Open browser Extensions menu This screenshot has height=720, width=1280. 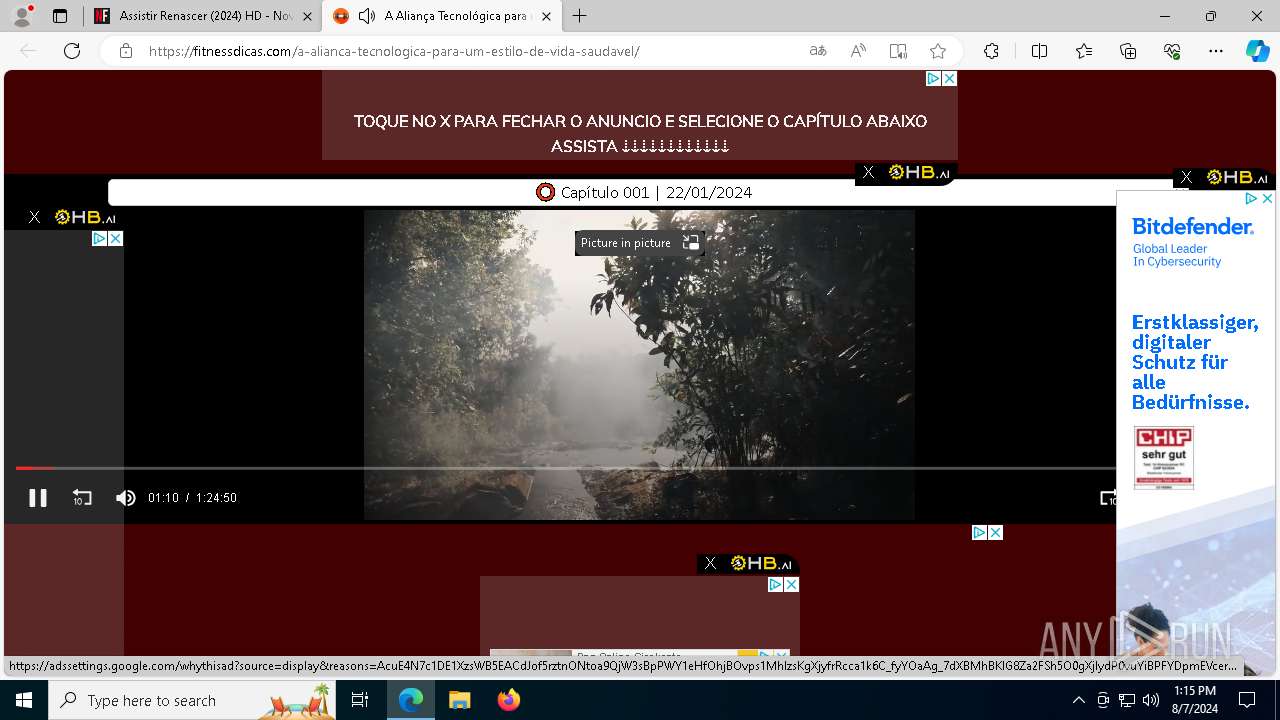point(991,51)
